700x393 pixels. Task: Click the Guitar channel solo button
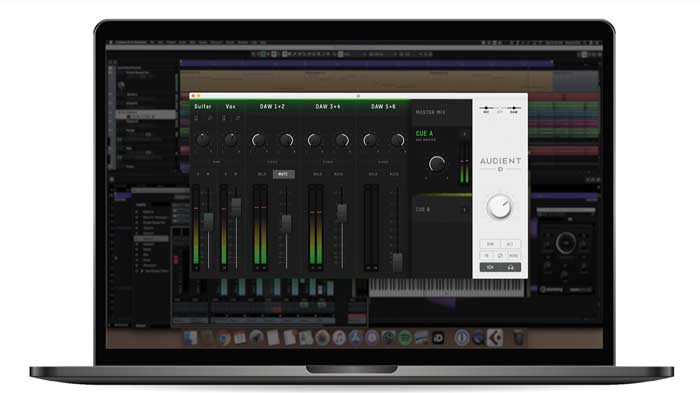[x=198, y=174]
